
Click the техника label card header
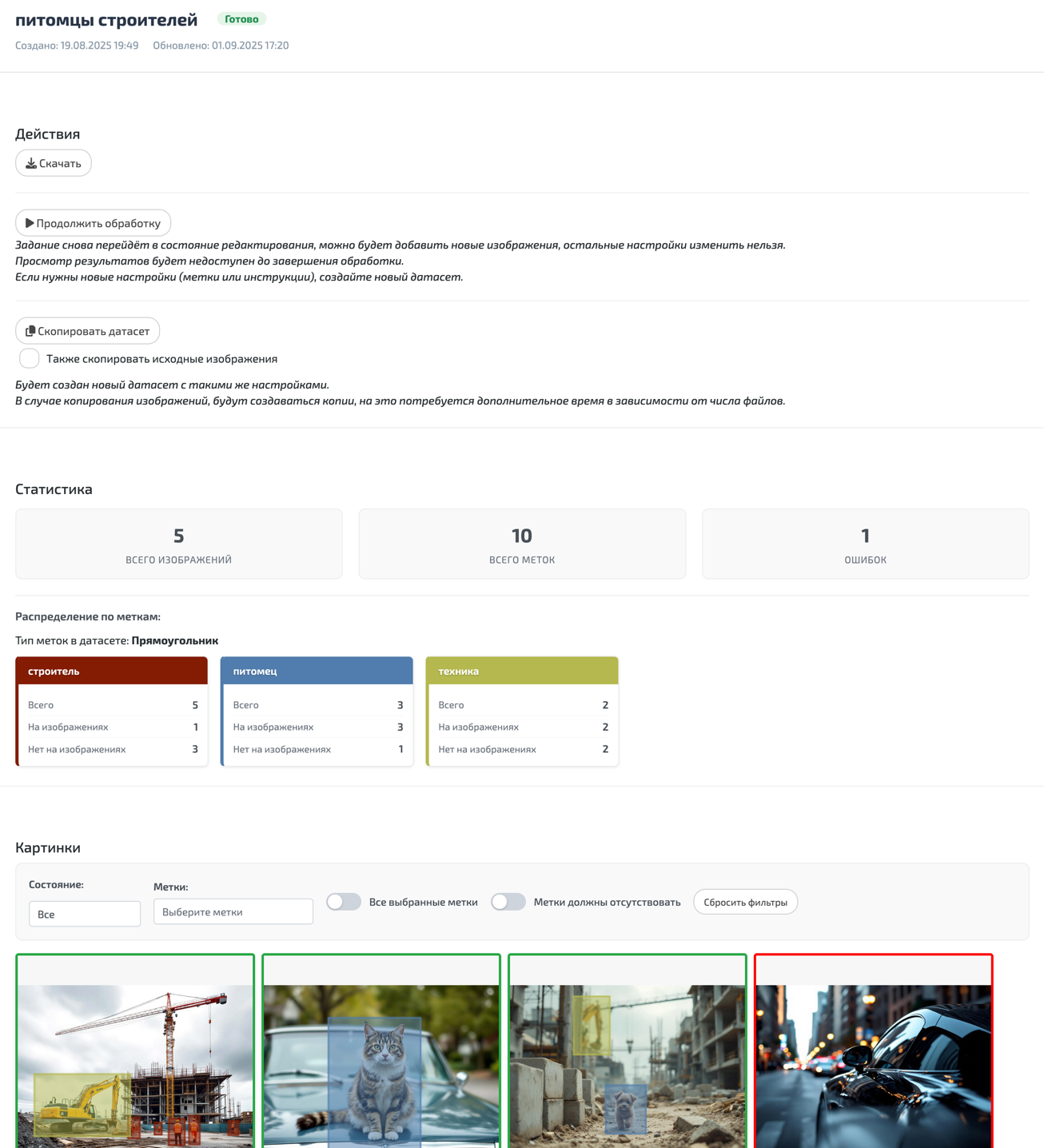pos(522,671)
